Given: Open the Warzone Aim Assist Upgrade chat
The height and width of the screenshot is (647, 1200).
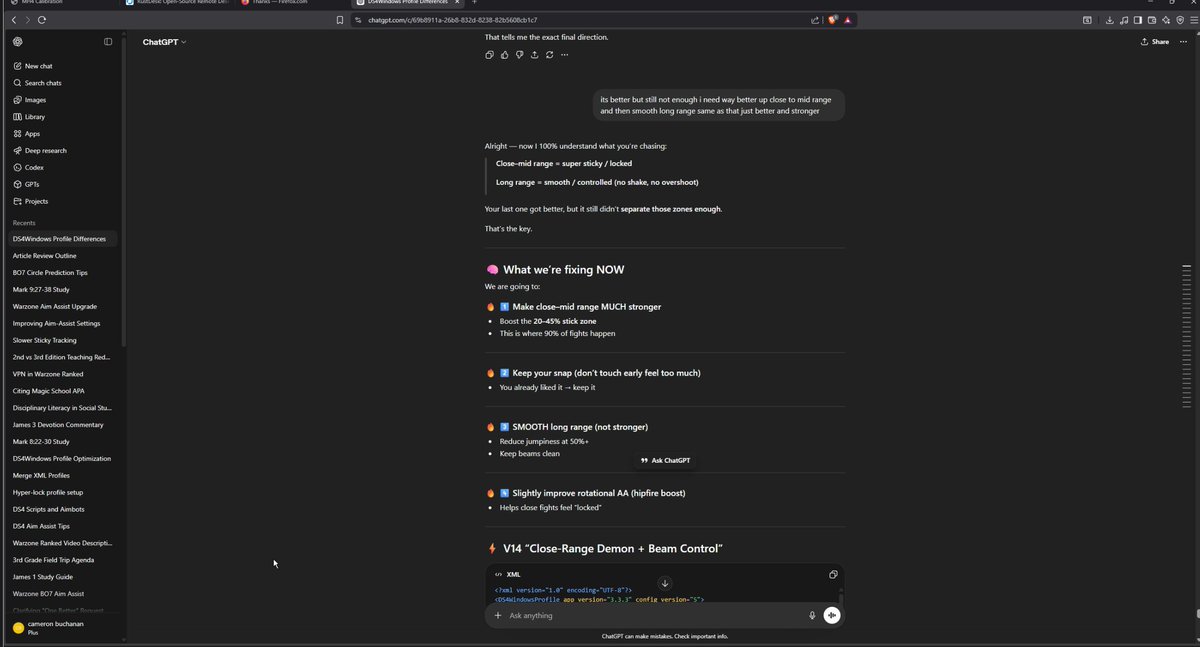Looking at the screenshot, I should (x=61, y=307).
